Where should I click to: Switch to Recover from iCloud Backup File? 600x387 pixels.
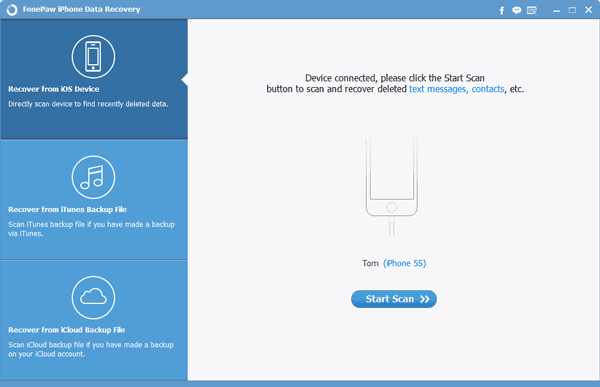[94, 320]
